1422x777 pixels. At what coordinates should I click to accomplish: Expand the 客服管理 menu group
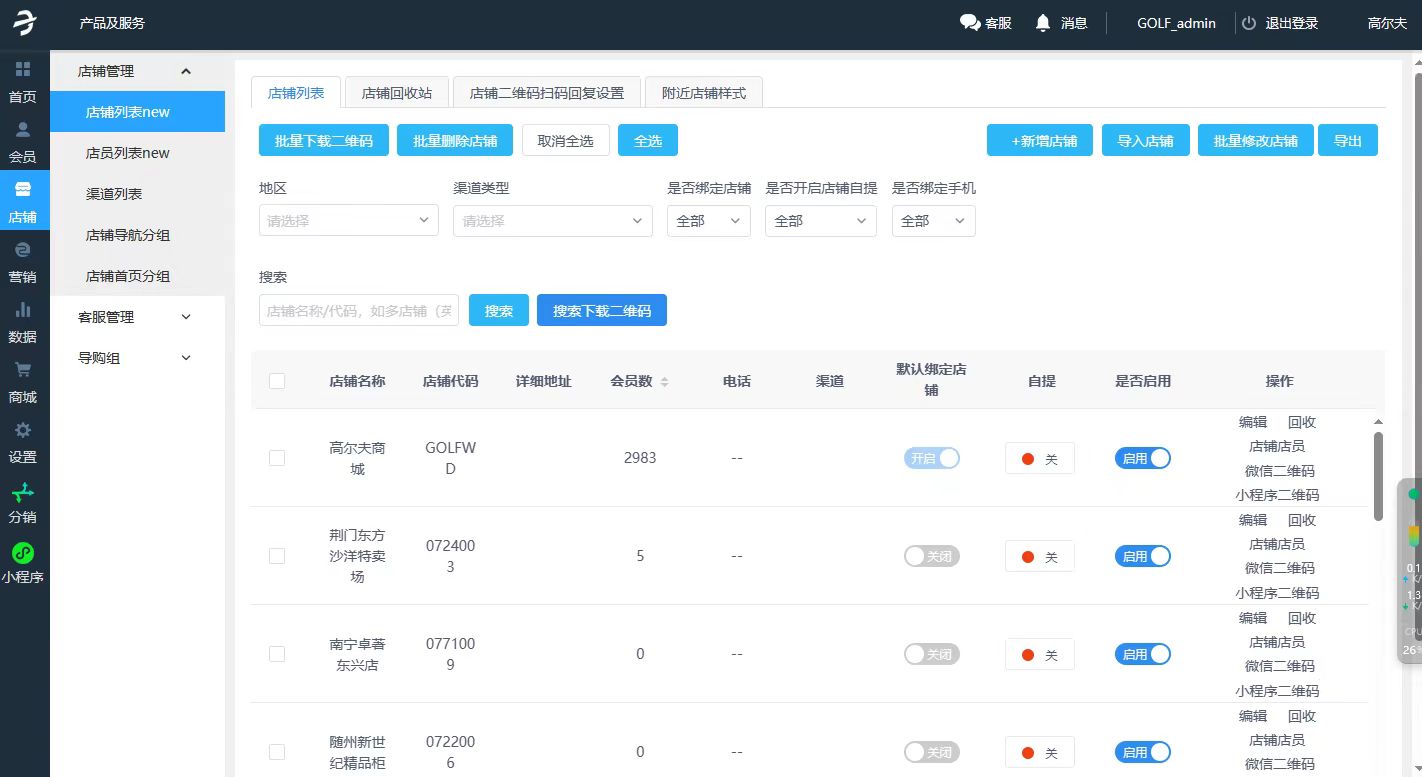(x=137, y=317)
